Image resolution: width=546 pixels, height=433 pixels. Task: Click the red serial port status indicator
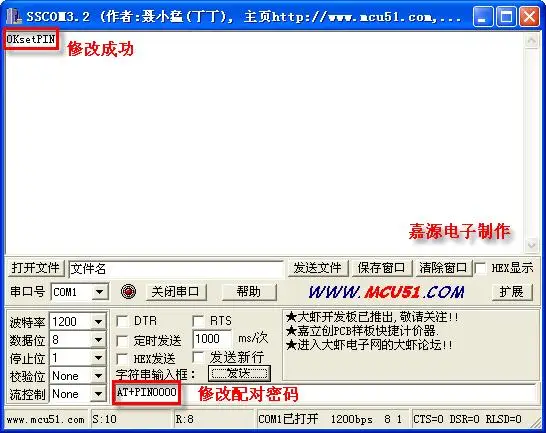pyautogui.click(x=128, y=291)
